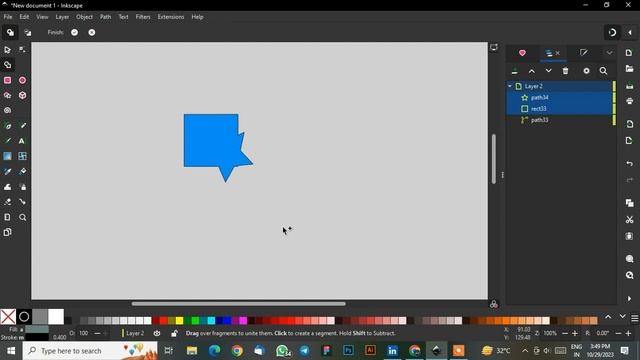This screenshot has height=360, width=640.
Task: Switch to the heart-icon dock tab
Action: [x=522, y=53]
